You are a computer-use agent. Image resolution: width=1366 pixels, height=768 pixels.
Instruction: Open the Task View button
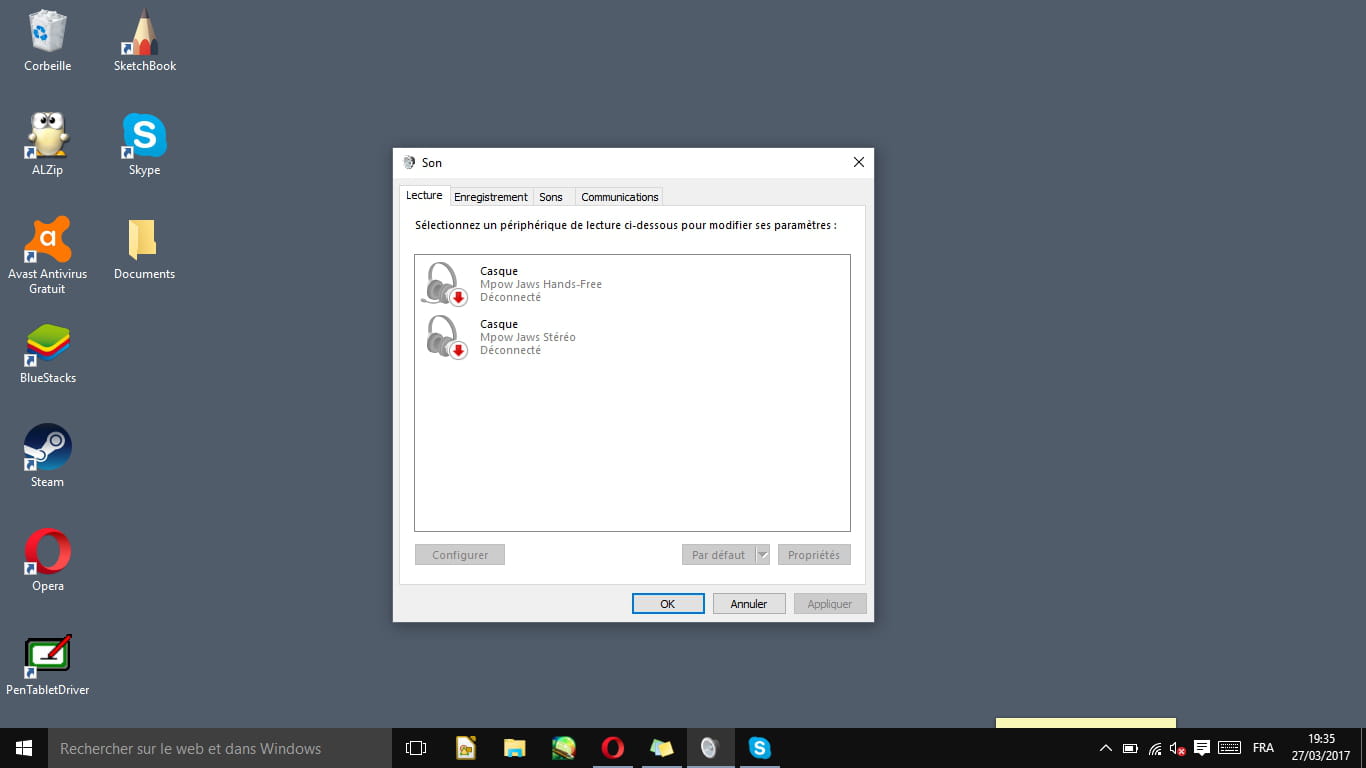pyautogui.click(x=416, y=748)
